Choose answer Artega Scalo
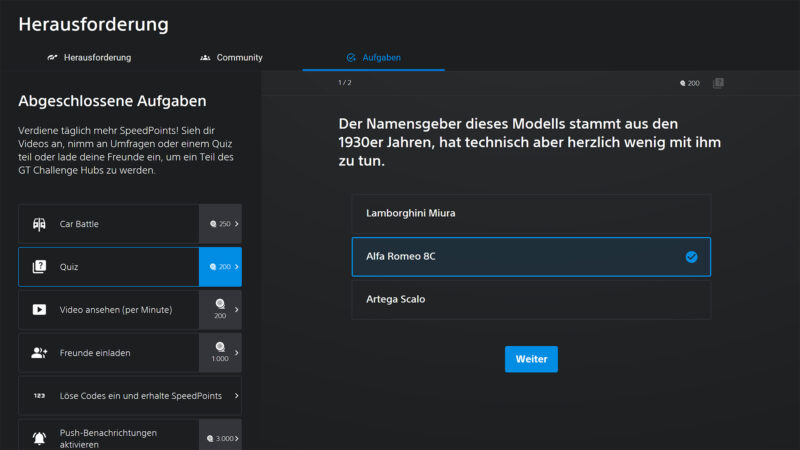The height and width of the screenshot is (450, 800). [x=531, y=299]
